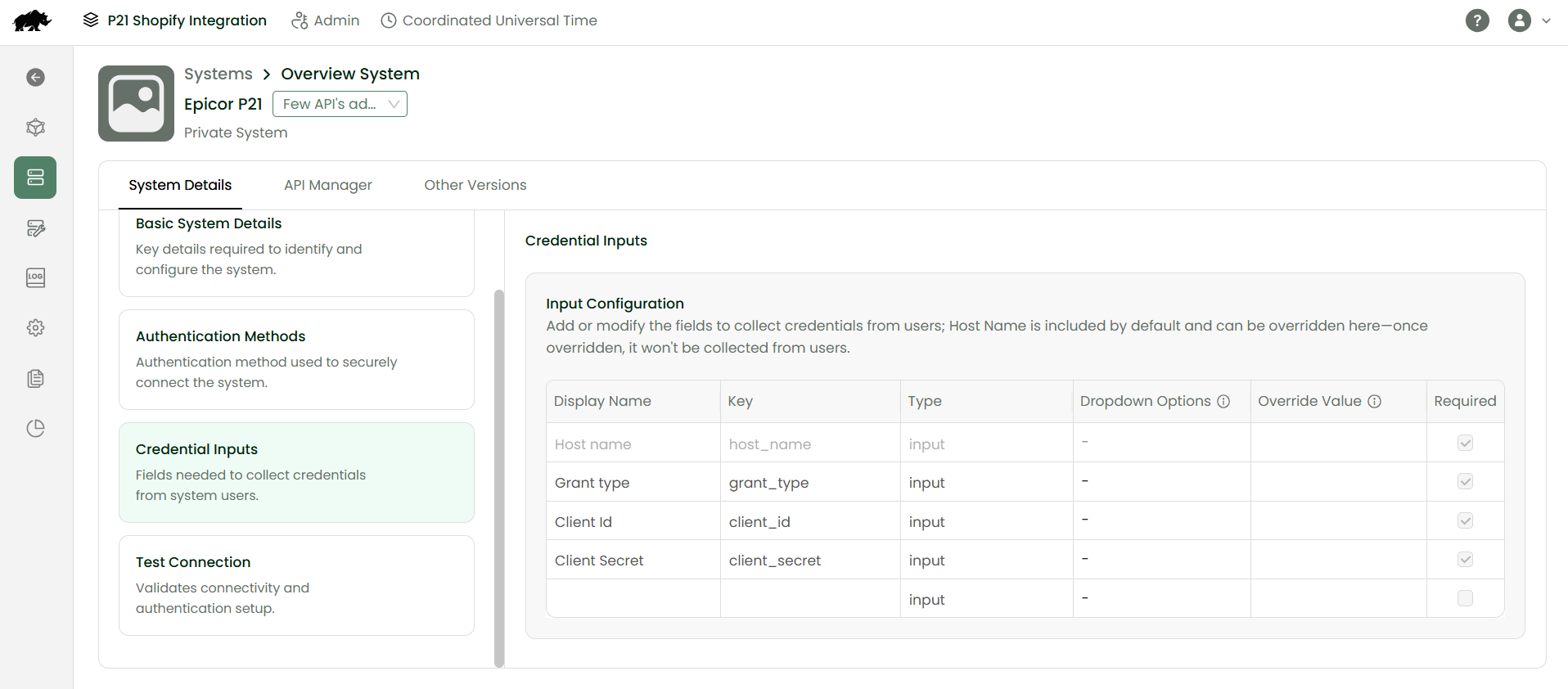The width and height of the screenshot is (1568, 689).
Task: Click the empty Display Name field in last row
Action: [633, 599]
